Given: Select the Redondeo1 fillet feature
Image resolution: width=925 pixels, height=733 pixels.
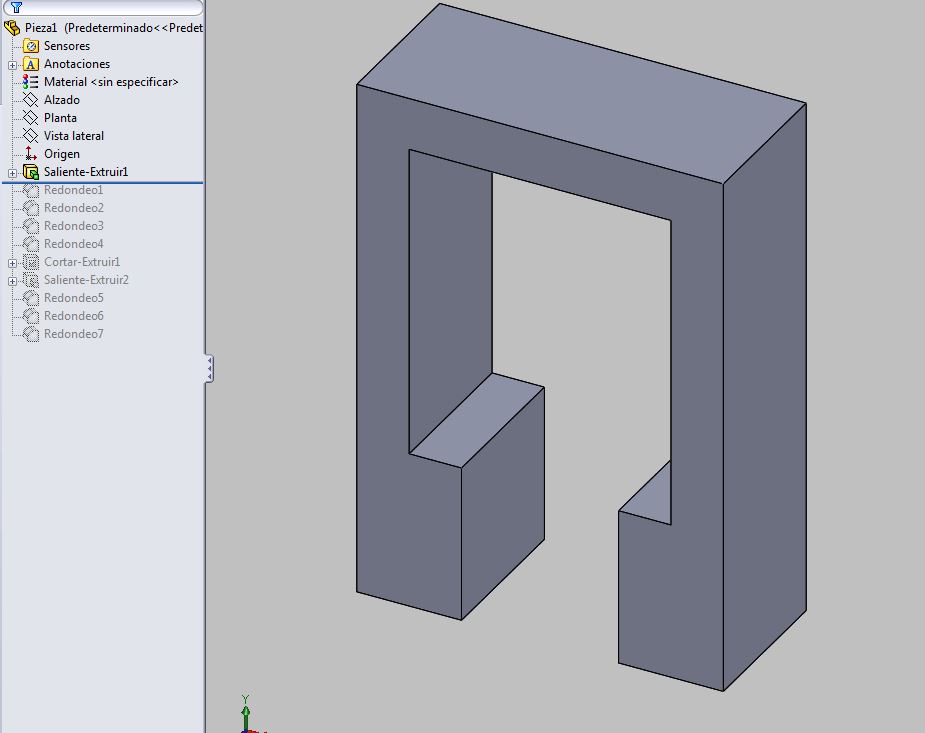Looking at the screenshot, I should 73,190.
